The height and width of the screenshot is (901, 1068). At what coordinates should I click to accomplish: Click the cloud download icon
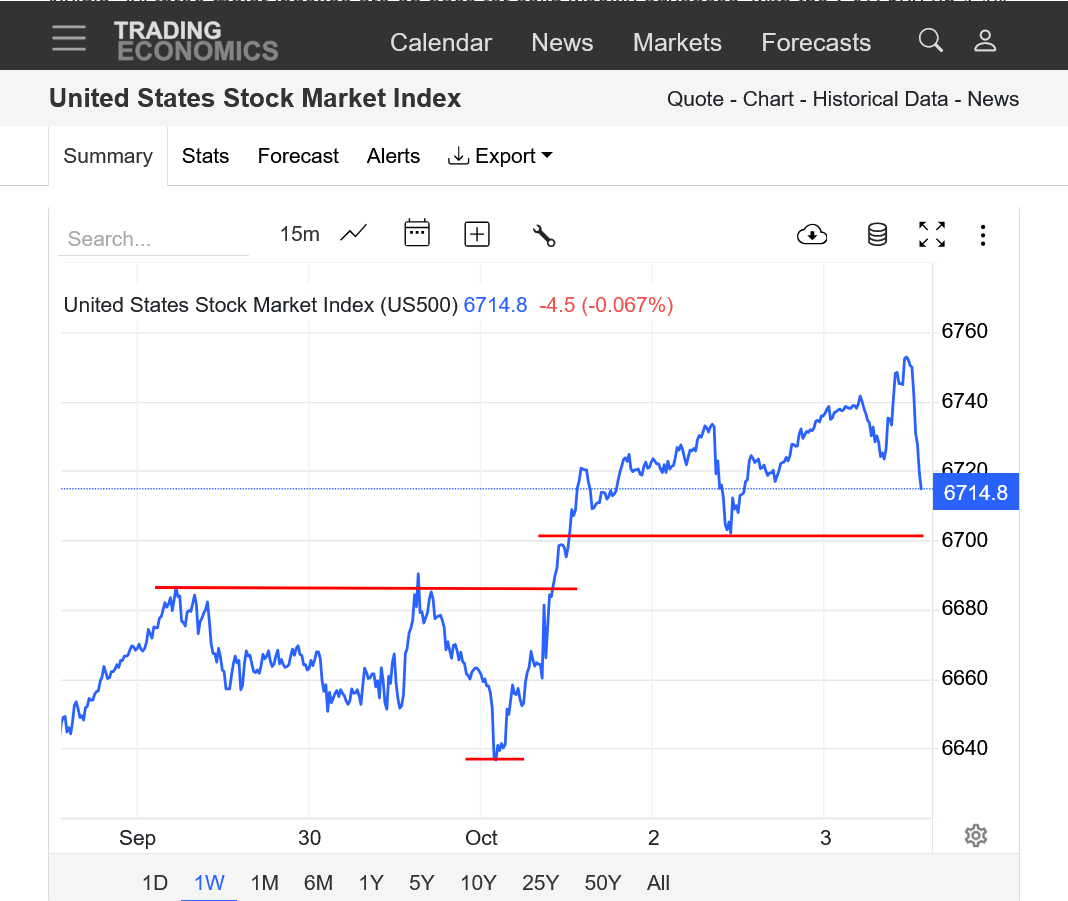click(x=812, y=235)
